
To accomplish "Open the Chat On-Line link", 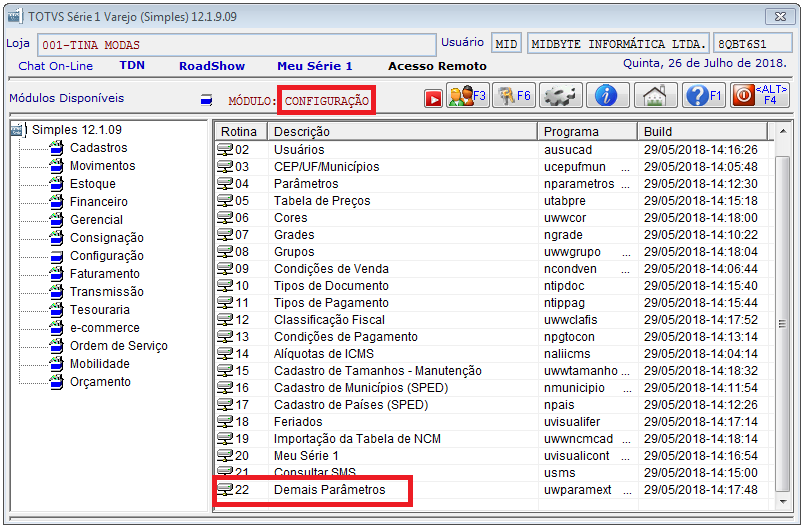I will coord(56,66).
